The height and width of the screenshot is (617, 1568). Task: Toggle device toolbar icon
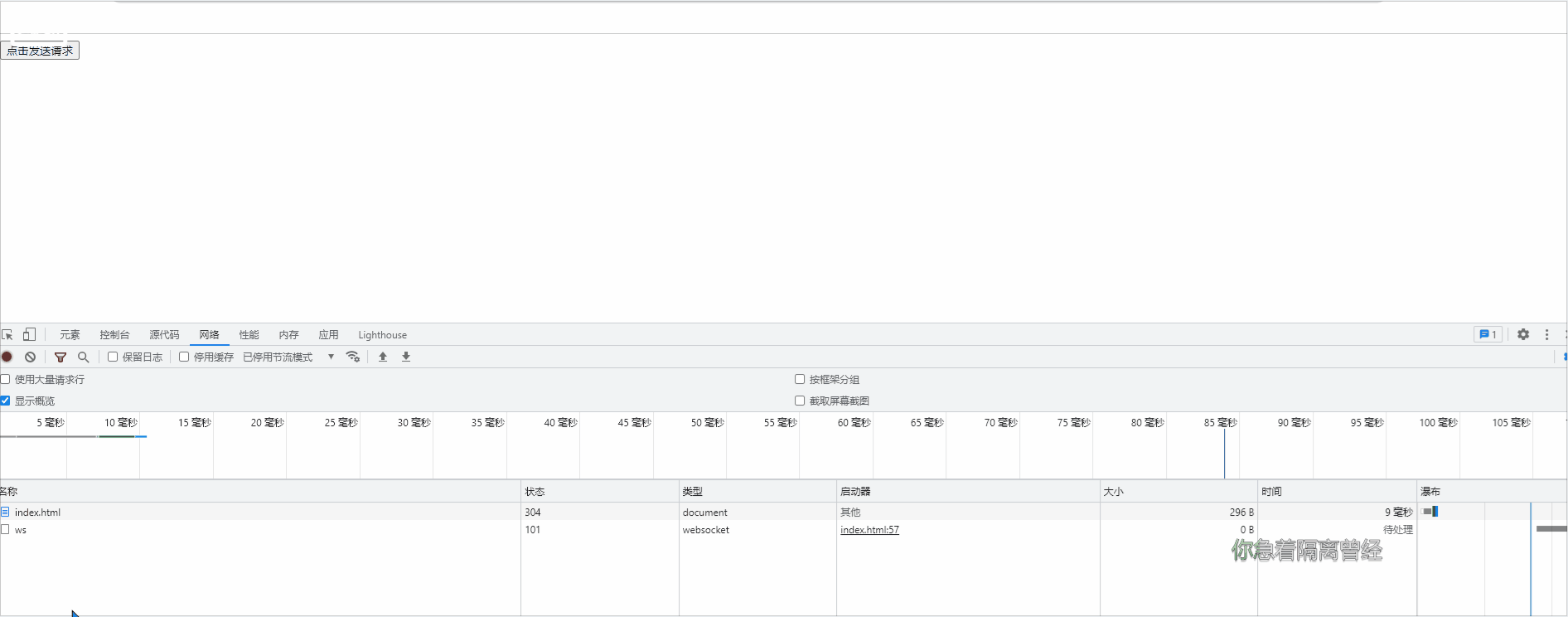click(x=29, y=335)
